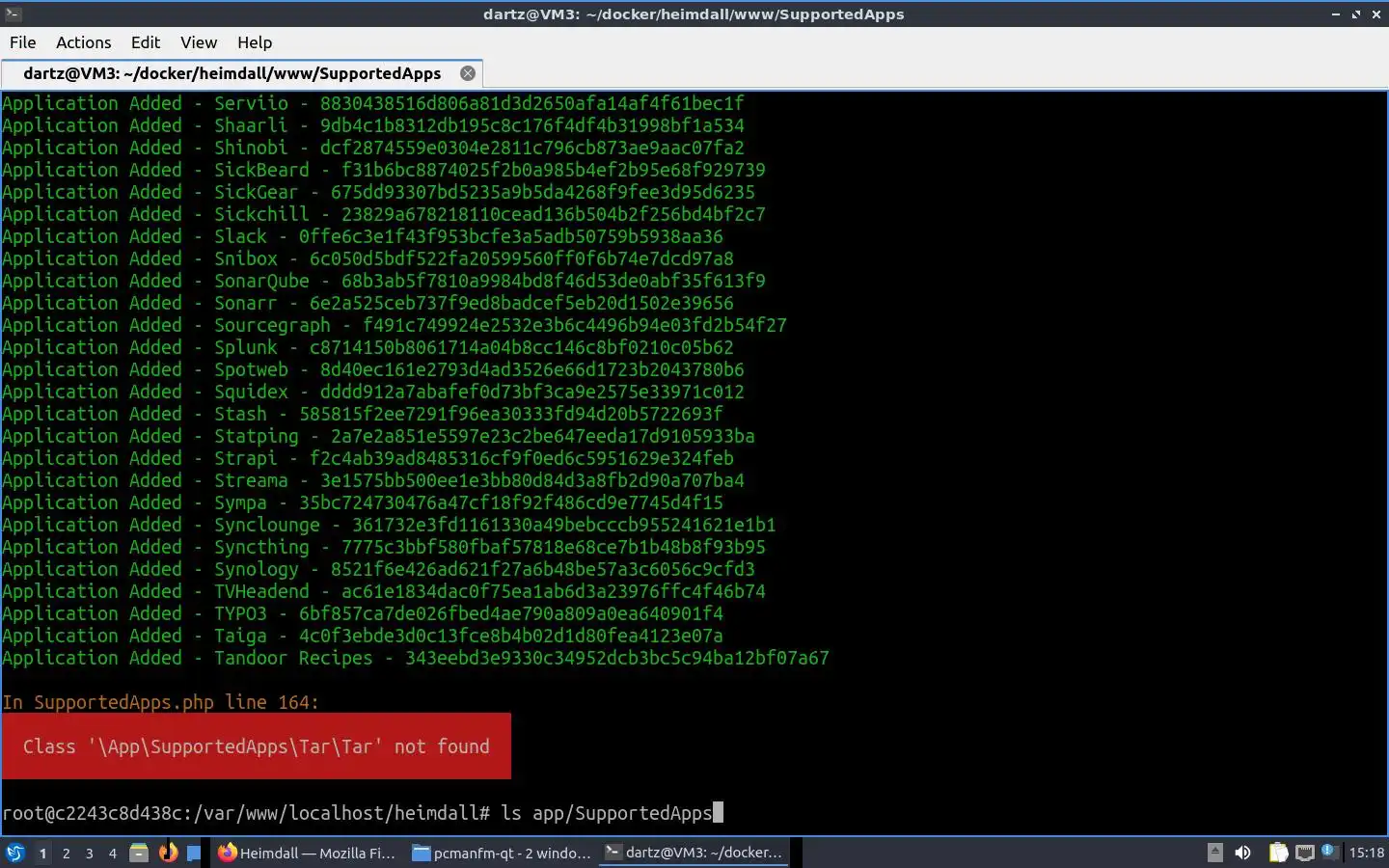Switch to workspace 4 in pager
This screenshot has height=868, width=1389.
click(112, 853)
